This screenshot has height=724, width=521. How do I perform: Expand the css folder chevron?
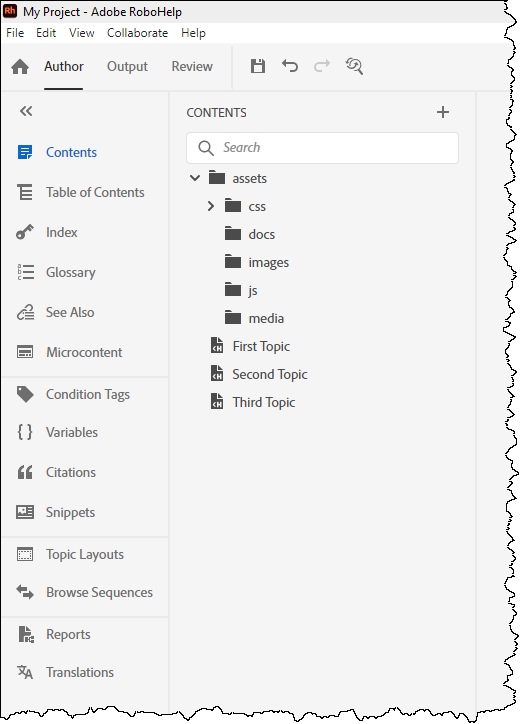[211, 206]
